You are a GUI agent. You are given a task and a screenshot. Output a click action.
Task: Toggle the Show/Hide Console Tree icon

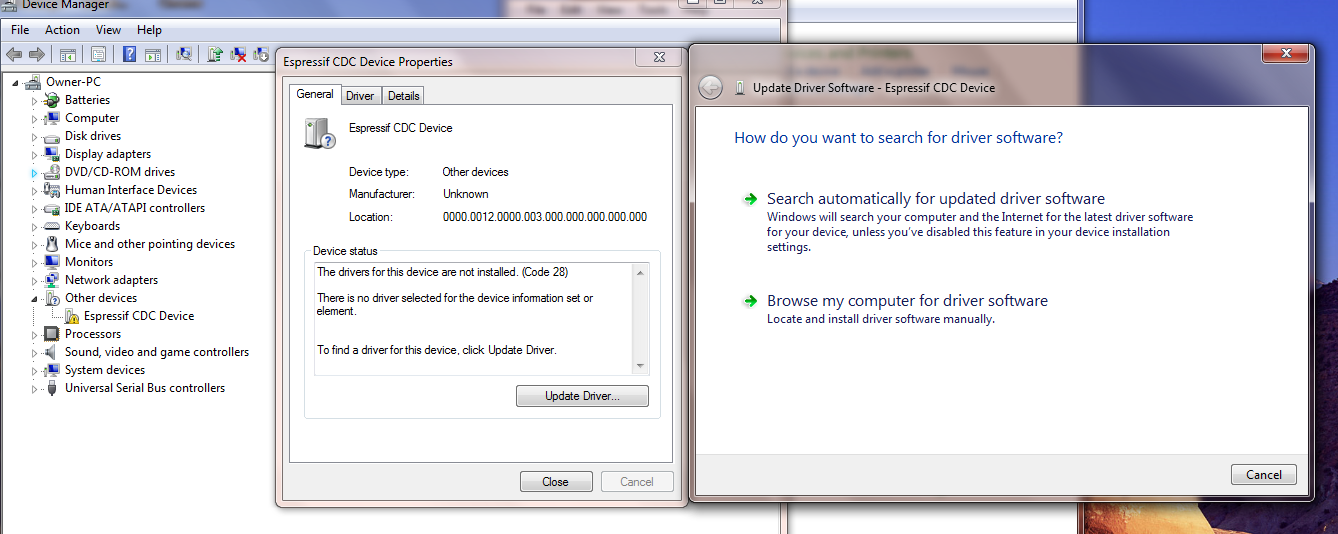[x=68, y=54]
